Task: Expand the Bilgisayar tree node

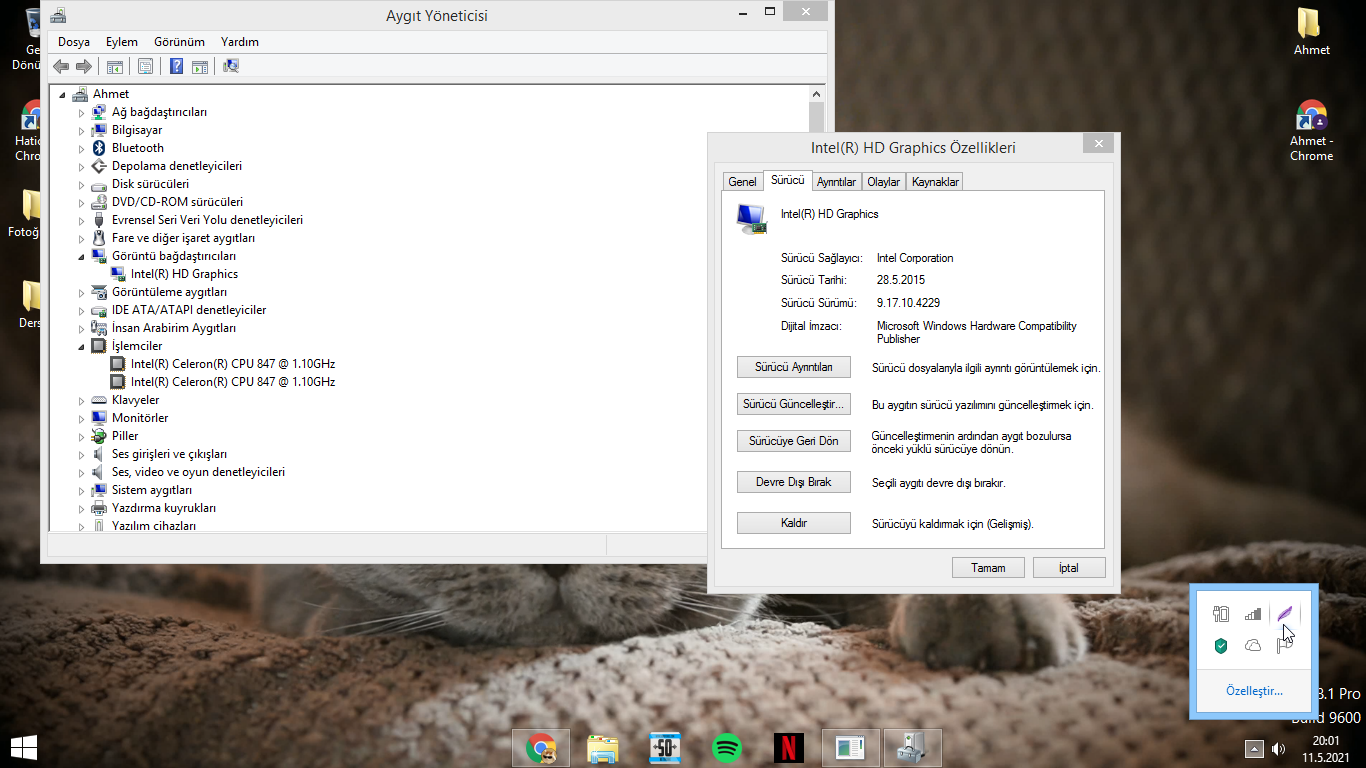Action: pyautogui.click(x=82, y=131)
